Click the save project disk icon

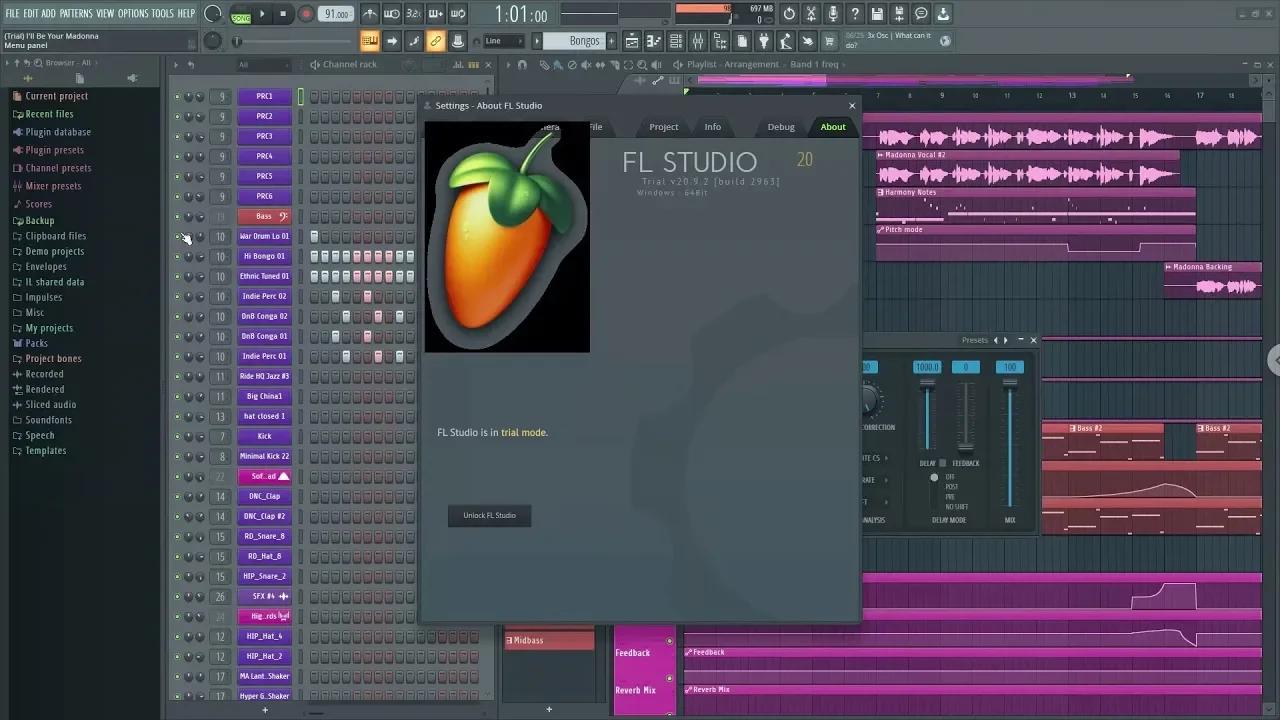tap(878, 13)
